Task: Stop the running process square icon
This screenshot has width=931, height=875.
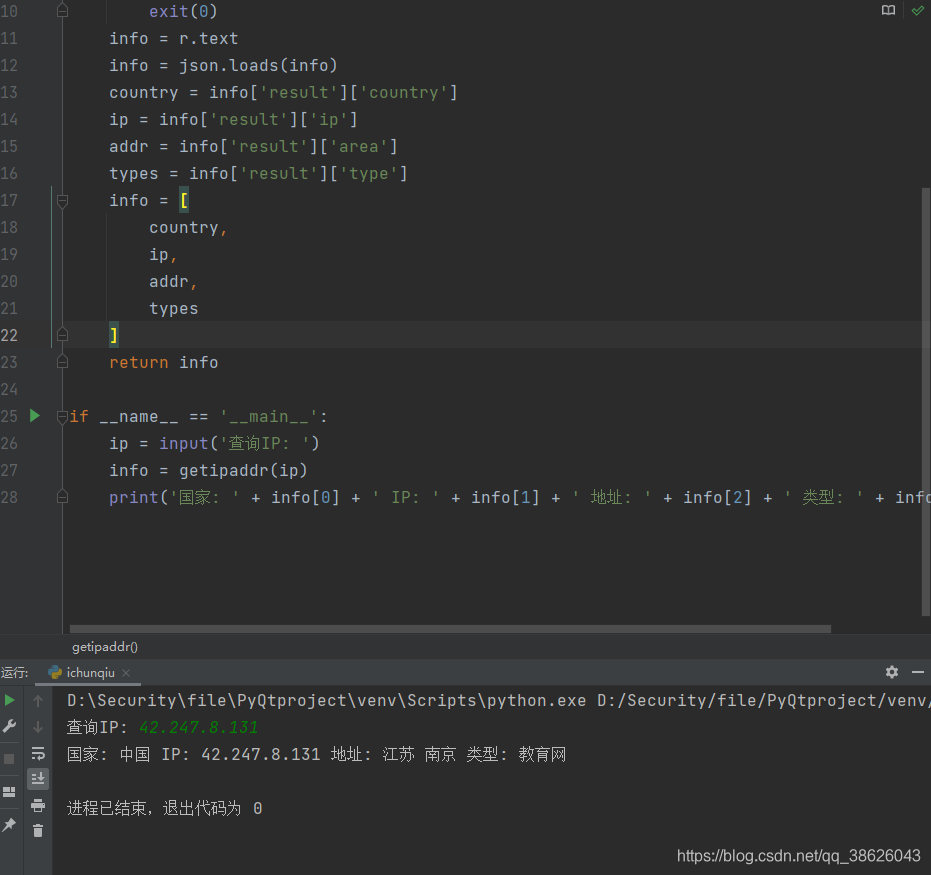Action: (x=10, y=759)
